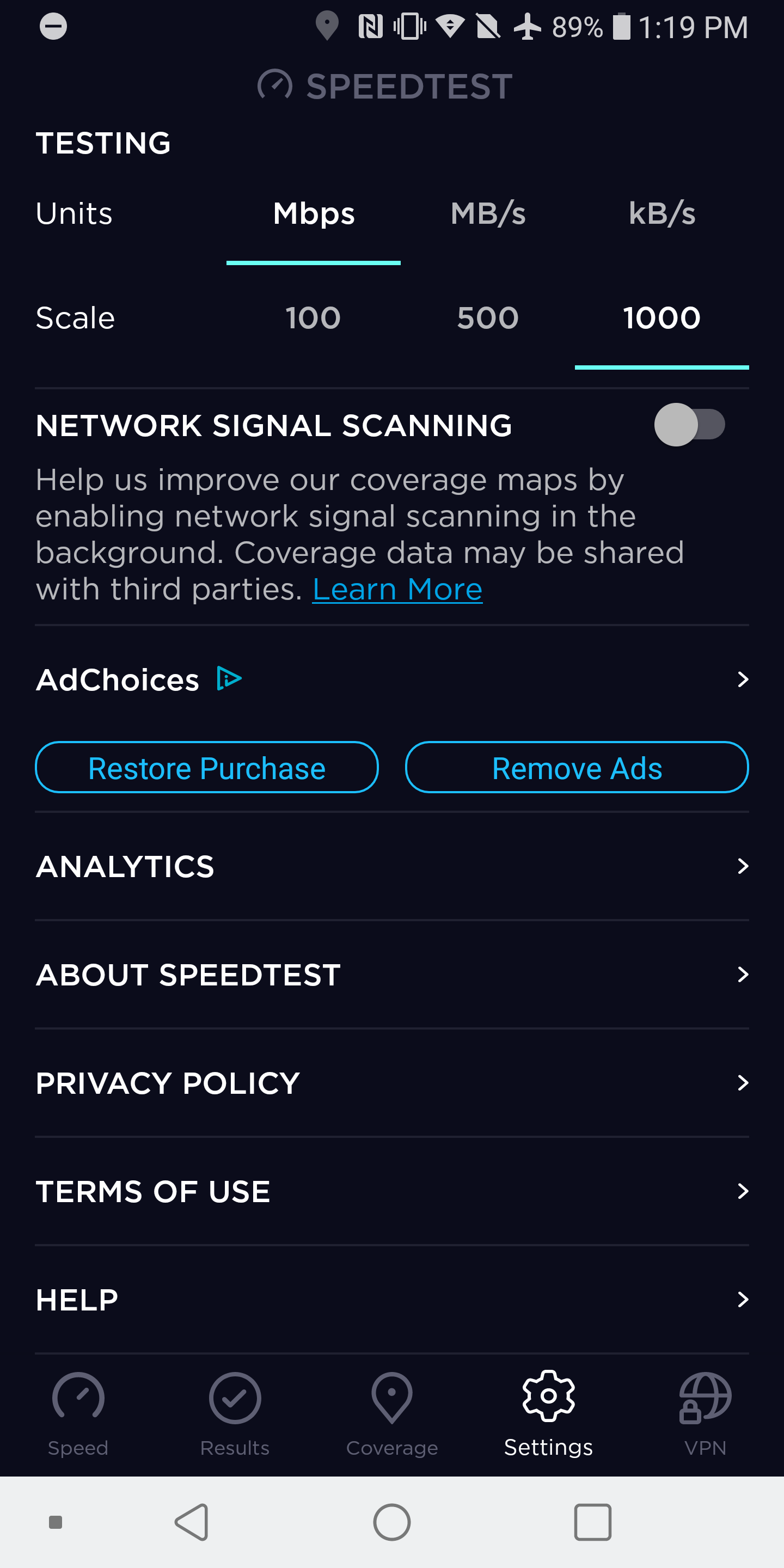This screenshot has width=784, height=1568.
Task: Expand the About Speedtest chevron
Action: (742, 975)
